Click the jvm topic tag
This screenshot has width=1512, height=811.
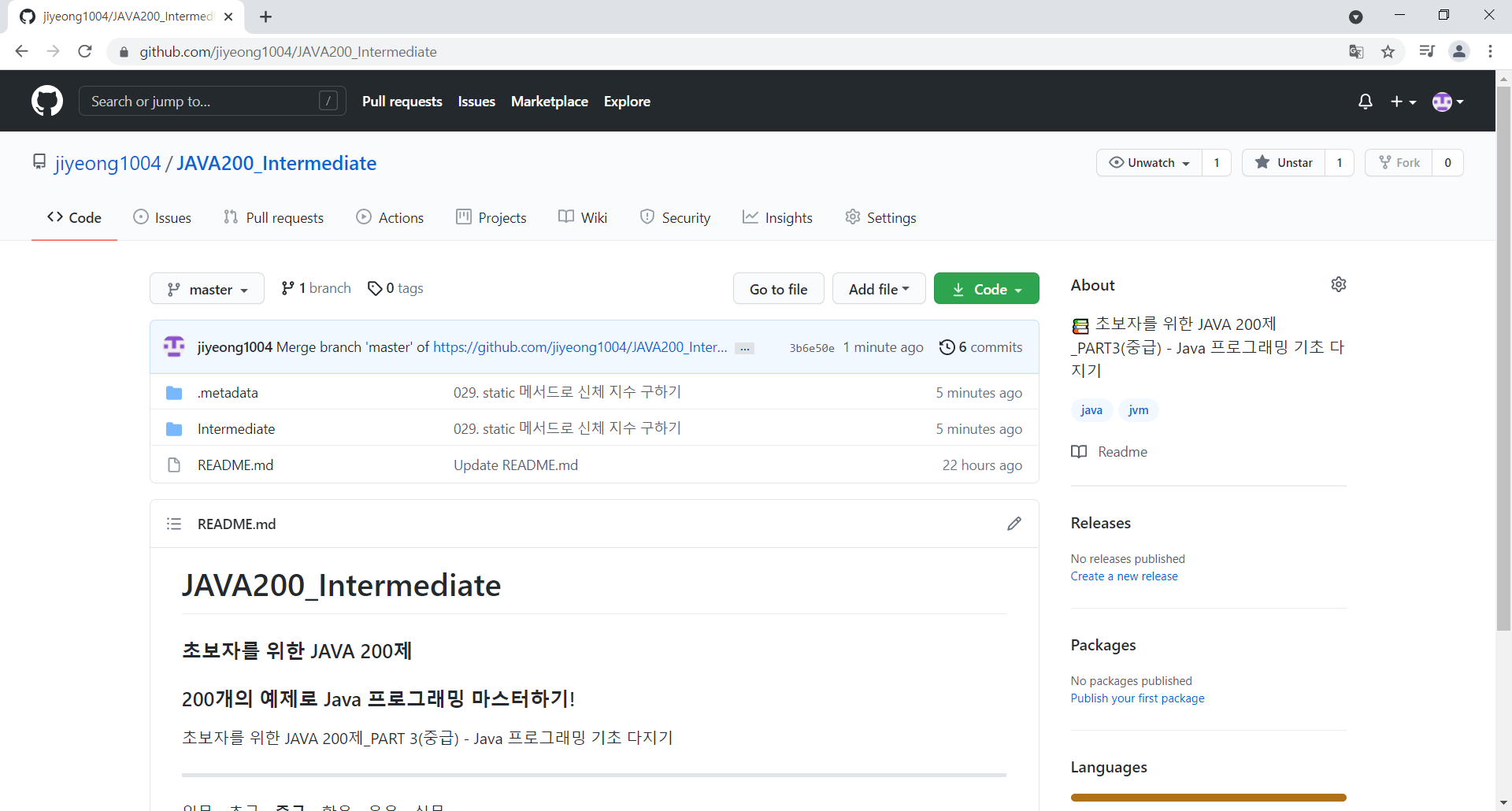1138,410
